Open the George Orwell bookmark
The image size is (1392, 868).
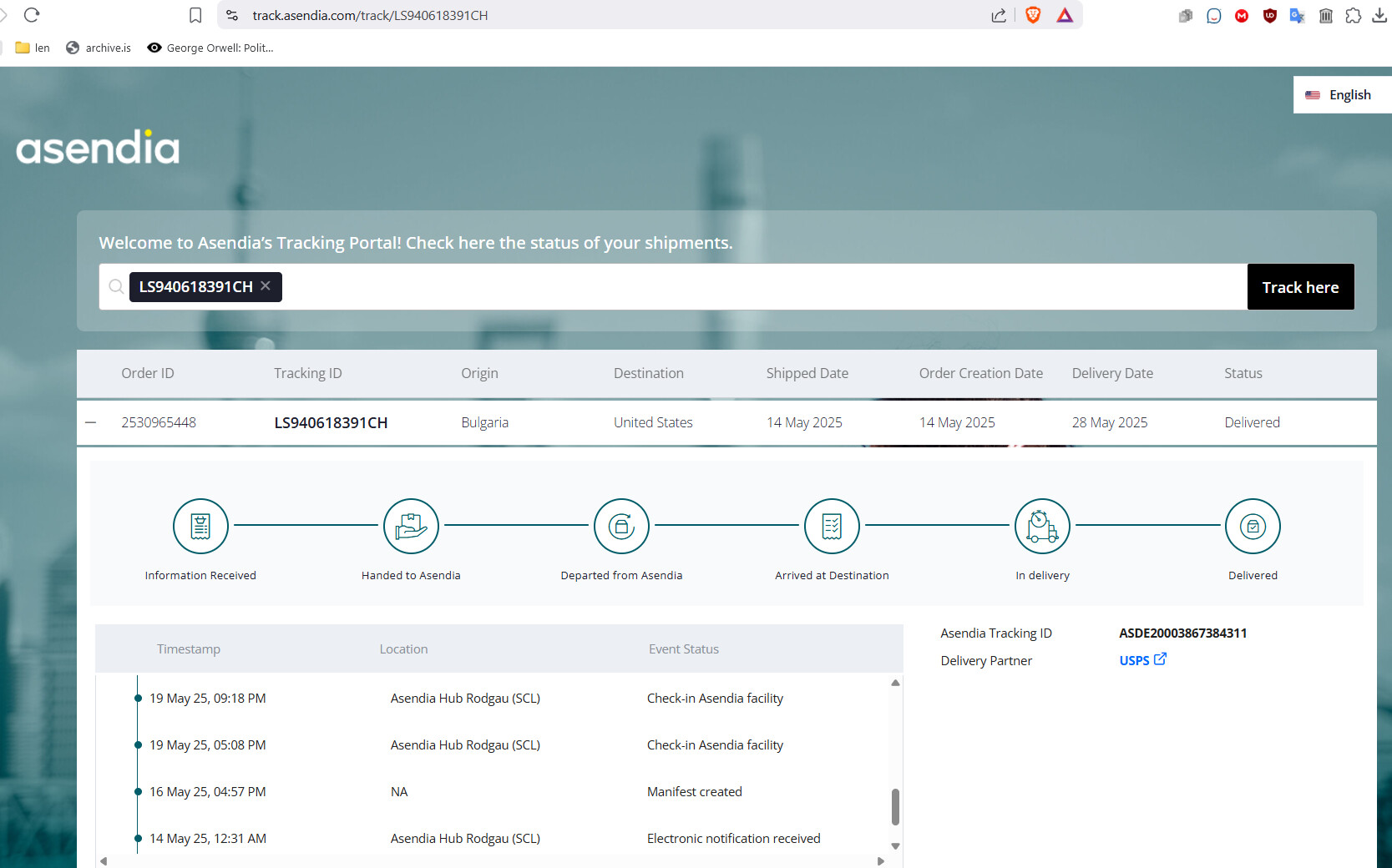tap(210, 48)
